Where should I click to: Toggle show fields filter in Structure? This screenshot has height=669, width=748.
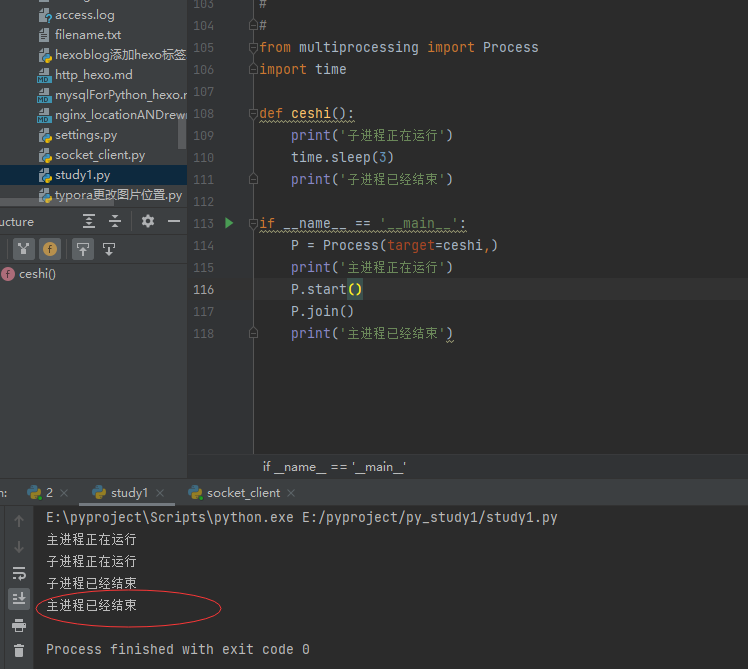(x=50, y=248)
